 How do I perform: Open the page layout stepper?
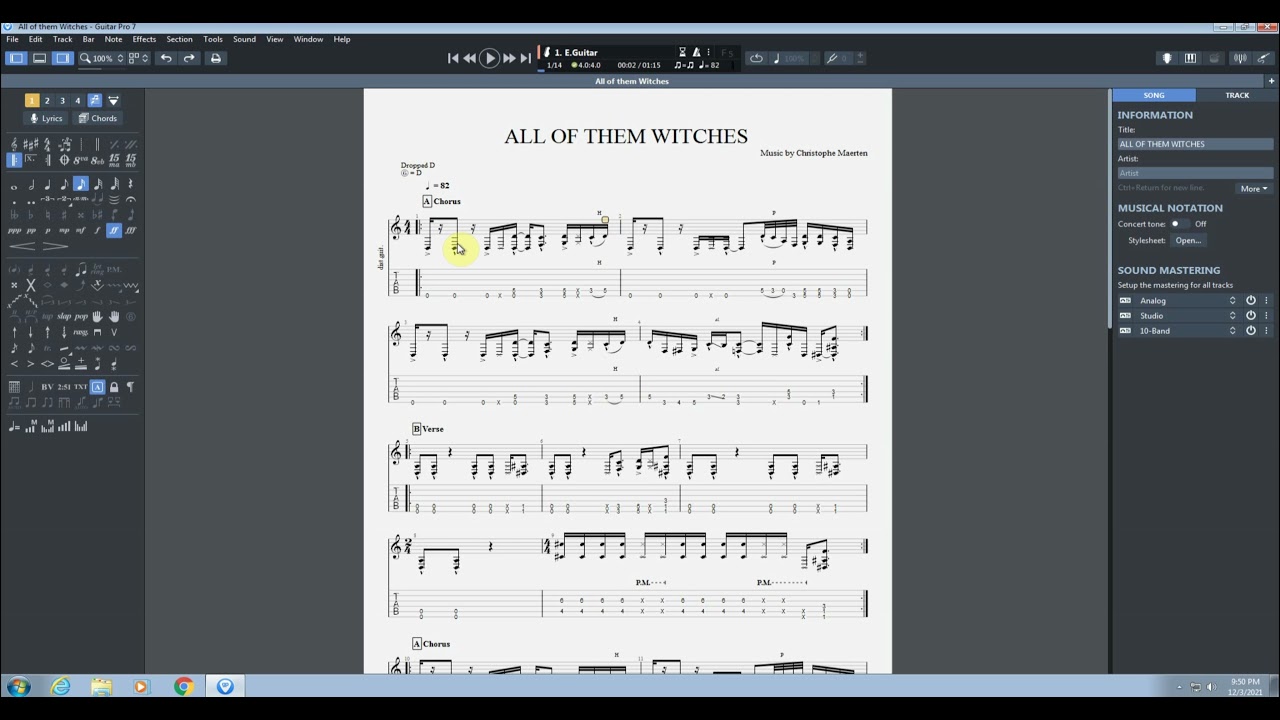pos(145,58)
